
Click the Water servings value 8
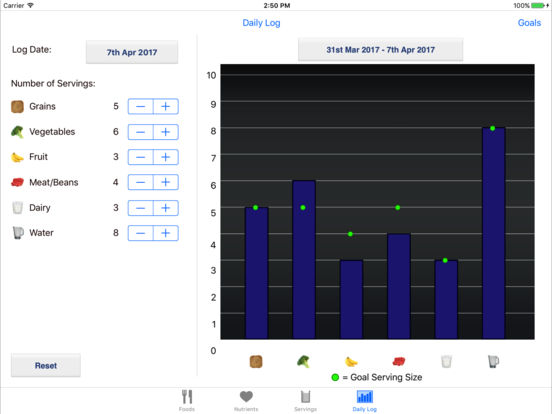(x=116, y=233)
